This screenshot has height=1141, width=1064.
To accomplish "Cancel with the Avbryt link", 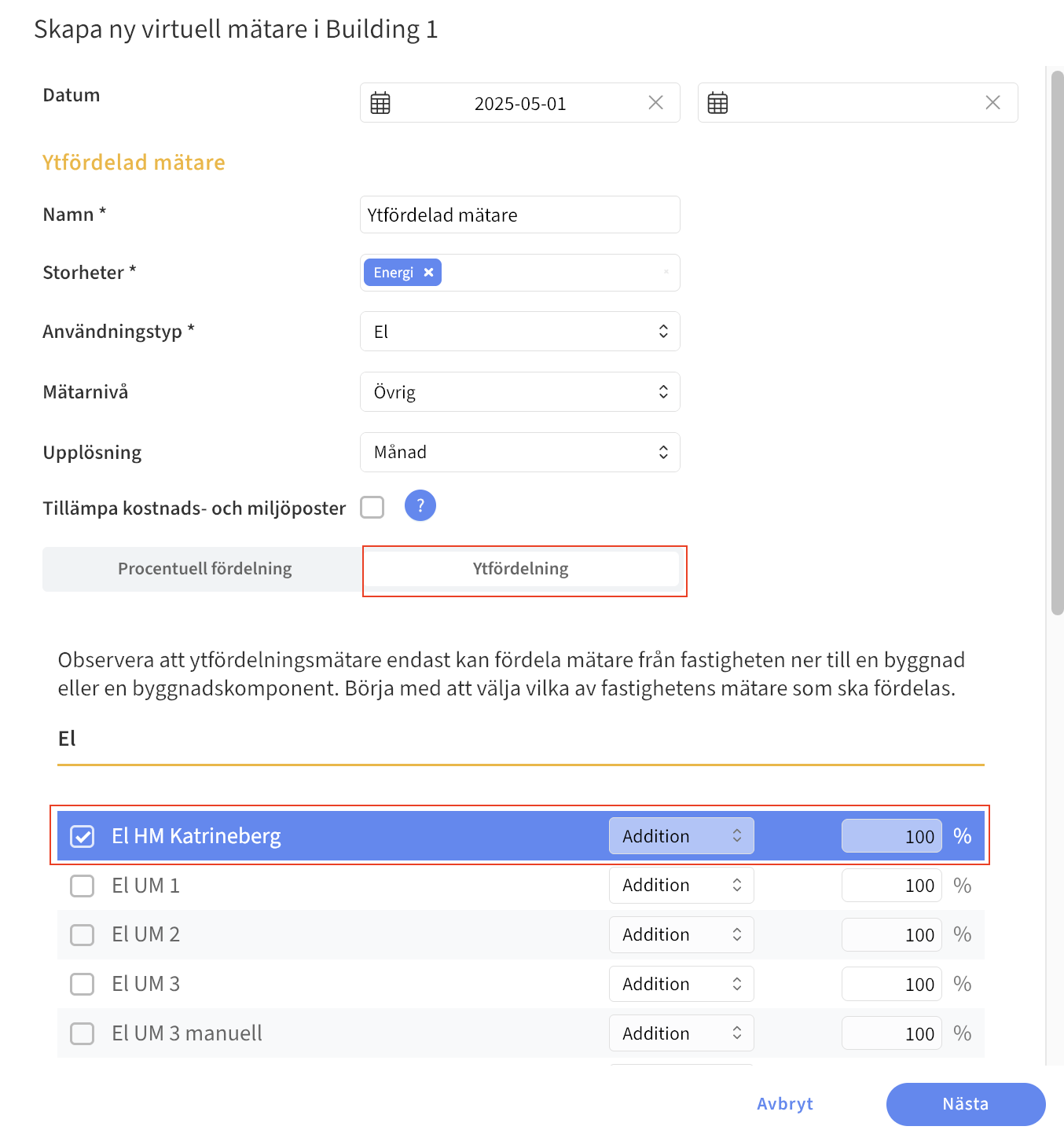I will (x=784, y=1104).
